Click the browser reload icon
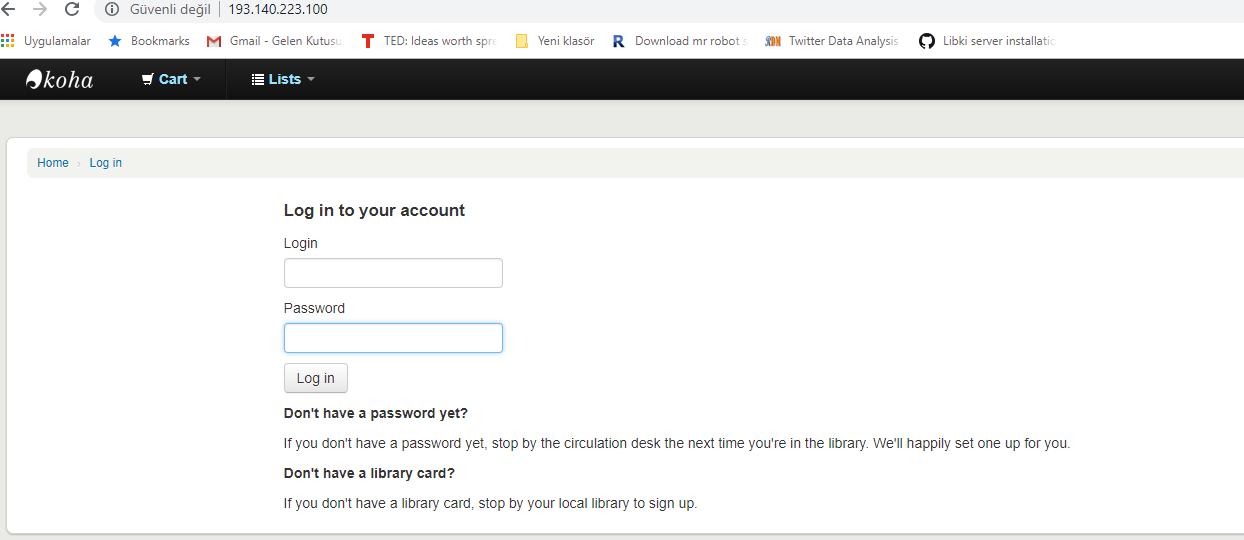The image size is (1244, 540). (72, 9)
